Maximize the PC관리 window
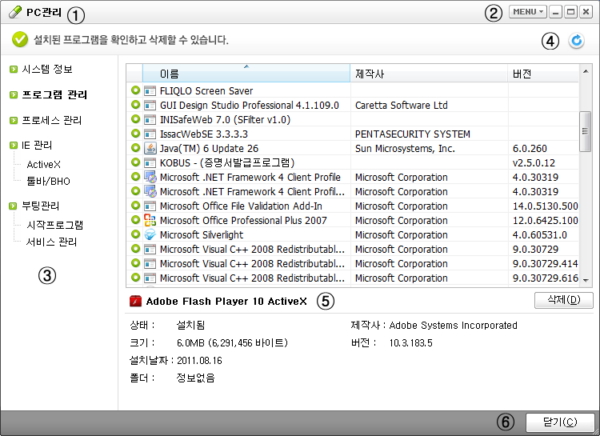Image resolution: width=600 pixels, height=436 pixels. coord(571,12)
